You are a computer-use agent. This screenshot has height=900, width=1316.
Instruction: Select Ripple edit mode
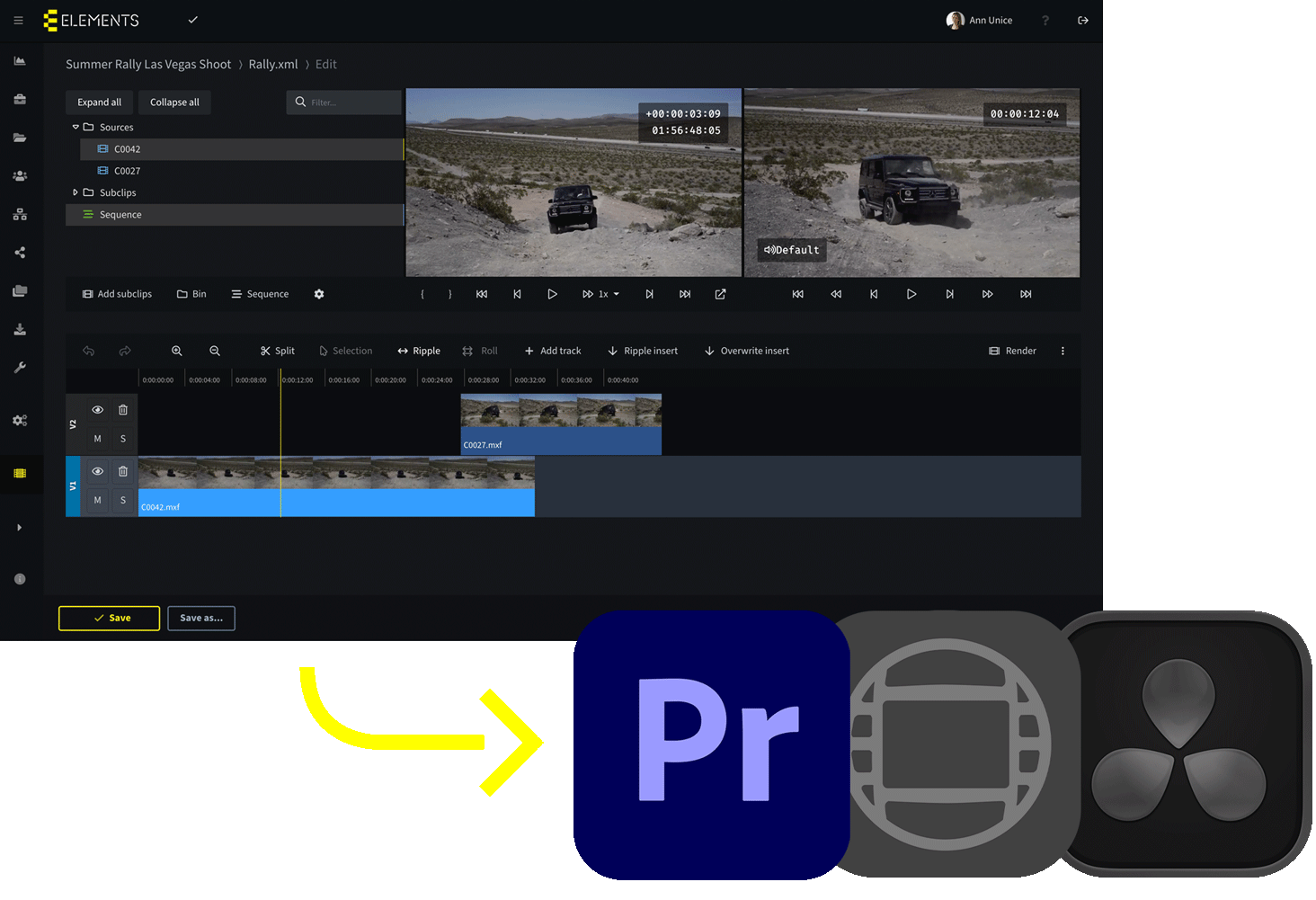[x=419, y=351]
